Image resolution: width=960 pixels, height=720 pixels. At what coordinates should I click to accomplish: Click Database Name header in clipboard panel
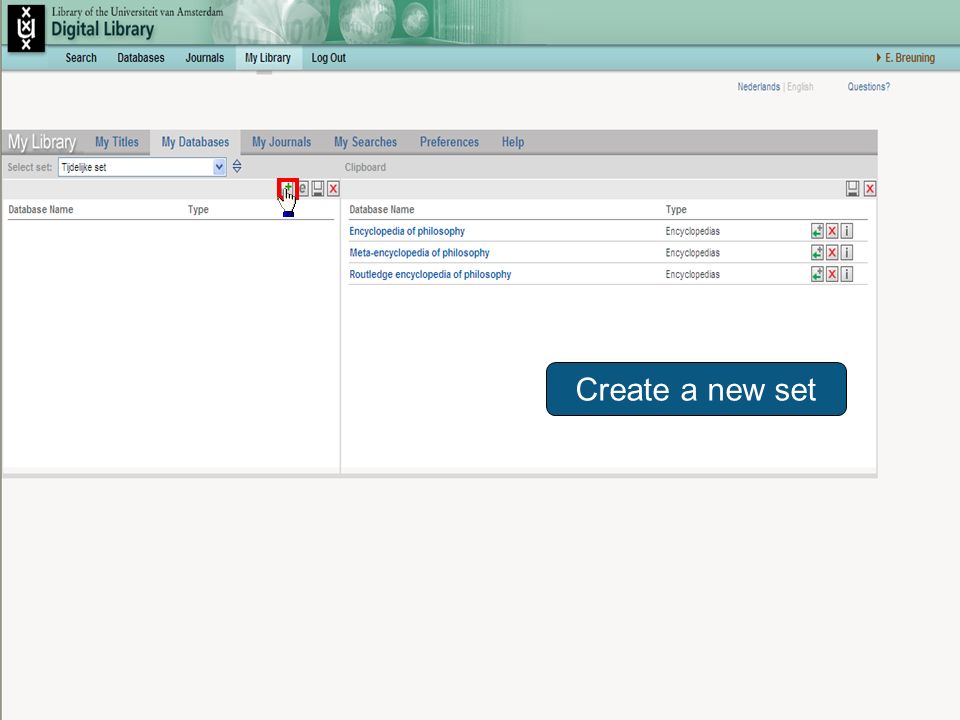point(382,209)
